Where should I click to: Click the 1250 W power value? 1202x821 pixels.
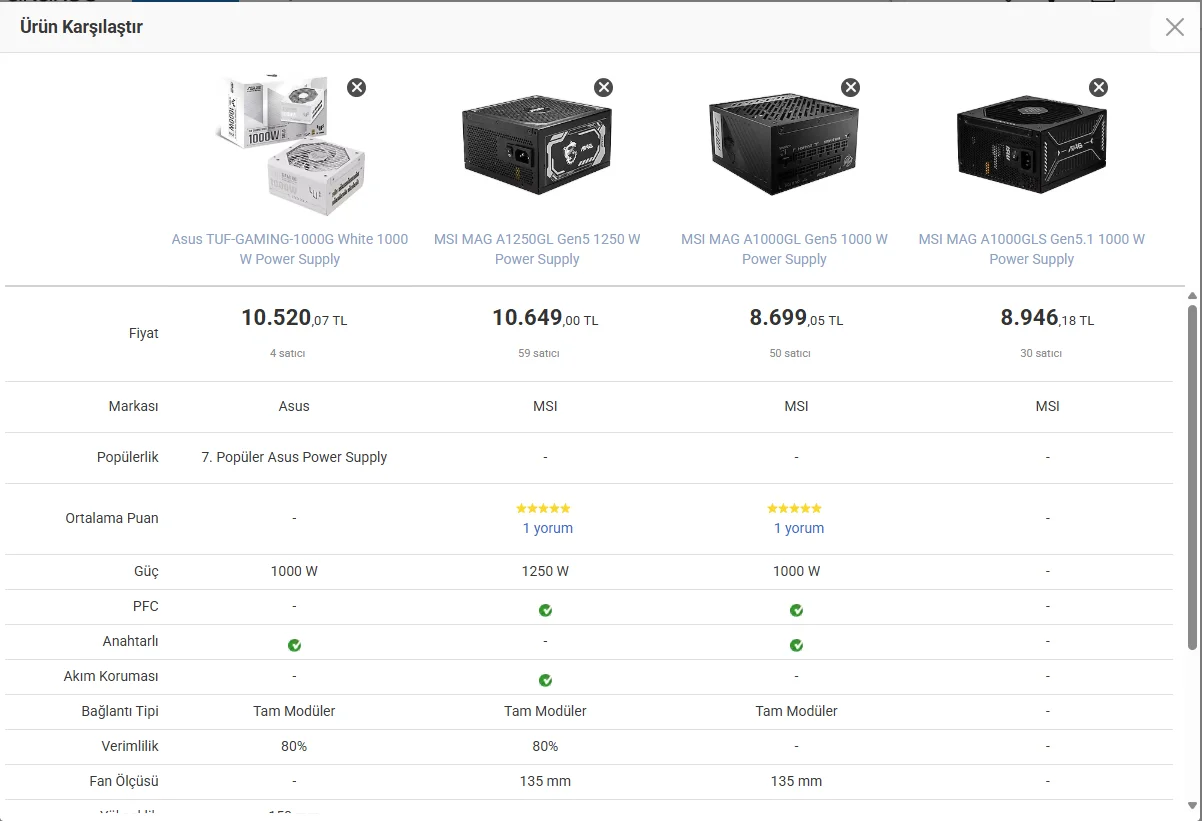545,571
